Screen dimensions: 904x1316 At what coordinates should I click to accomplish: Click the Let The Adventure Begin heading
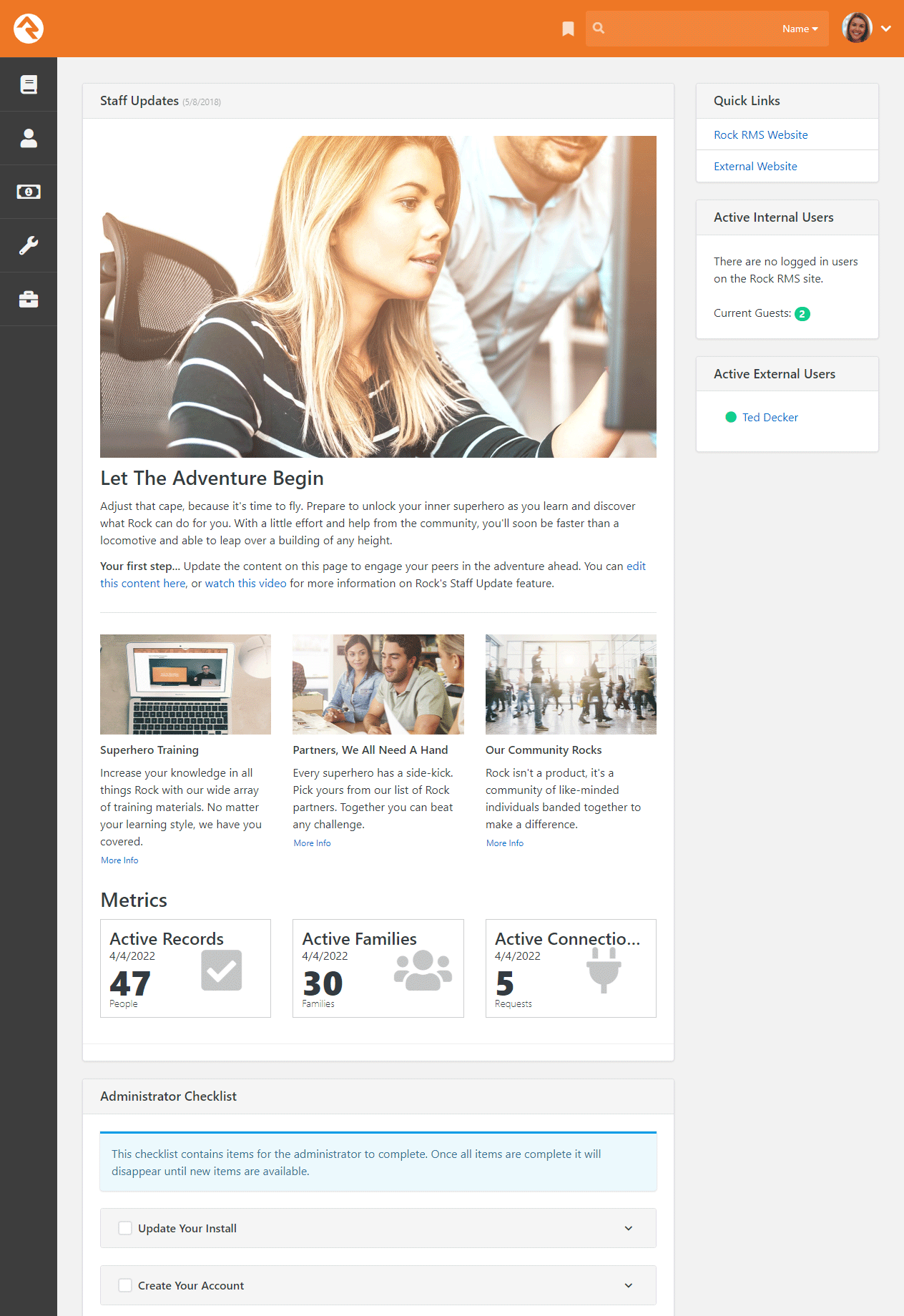pyautogui.click(x=212, y=478)
